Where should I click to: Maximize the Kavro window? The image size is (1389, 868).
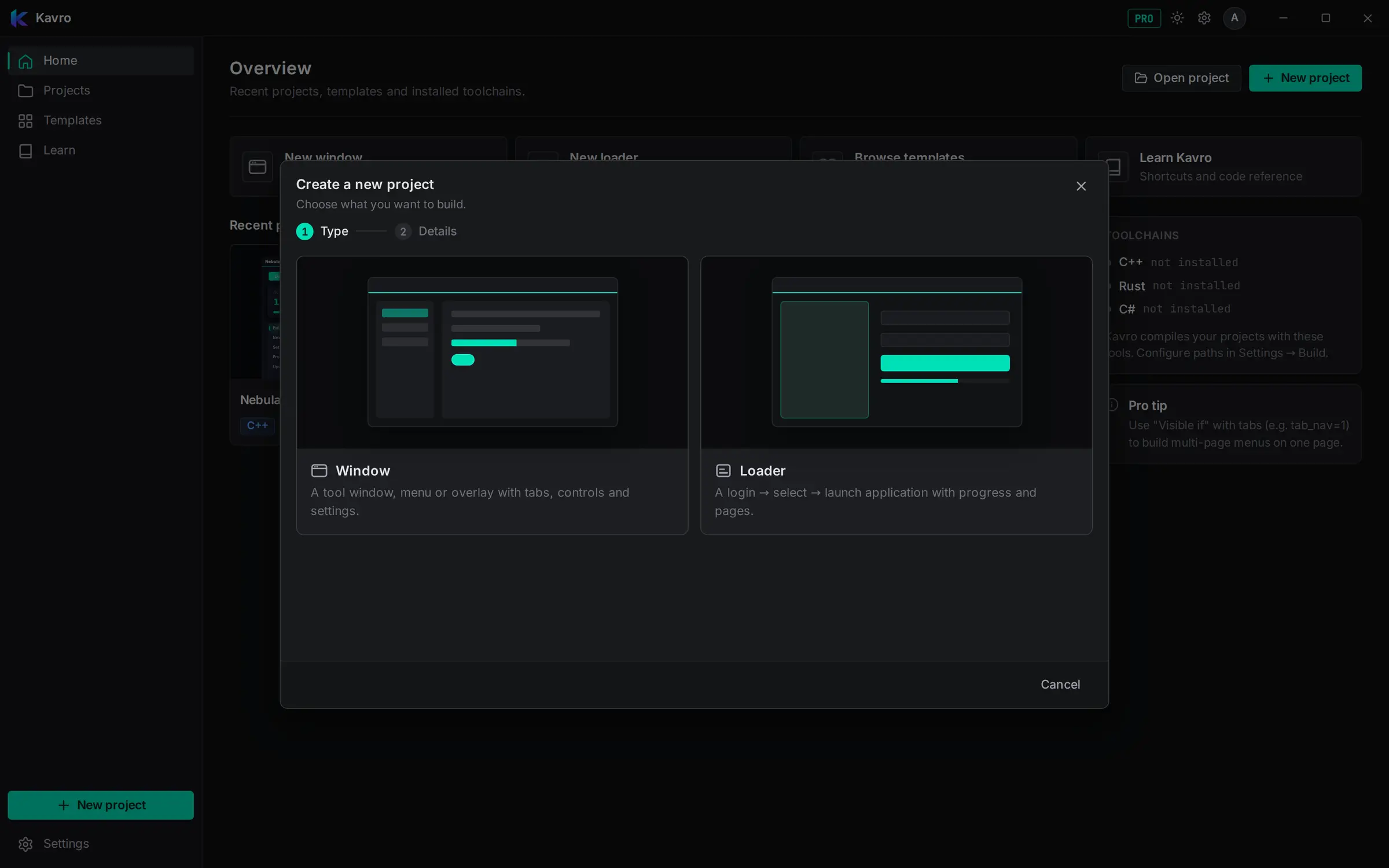1326,18
